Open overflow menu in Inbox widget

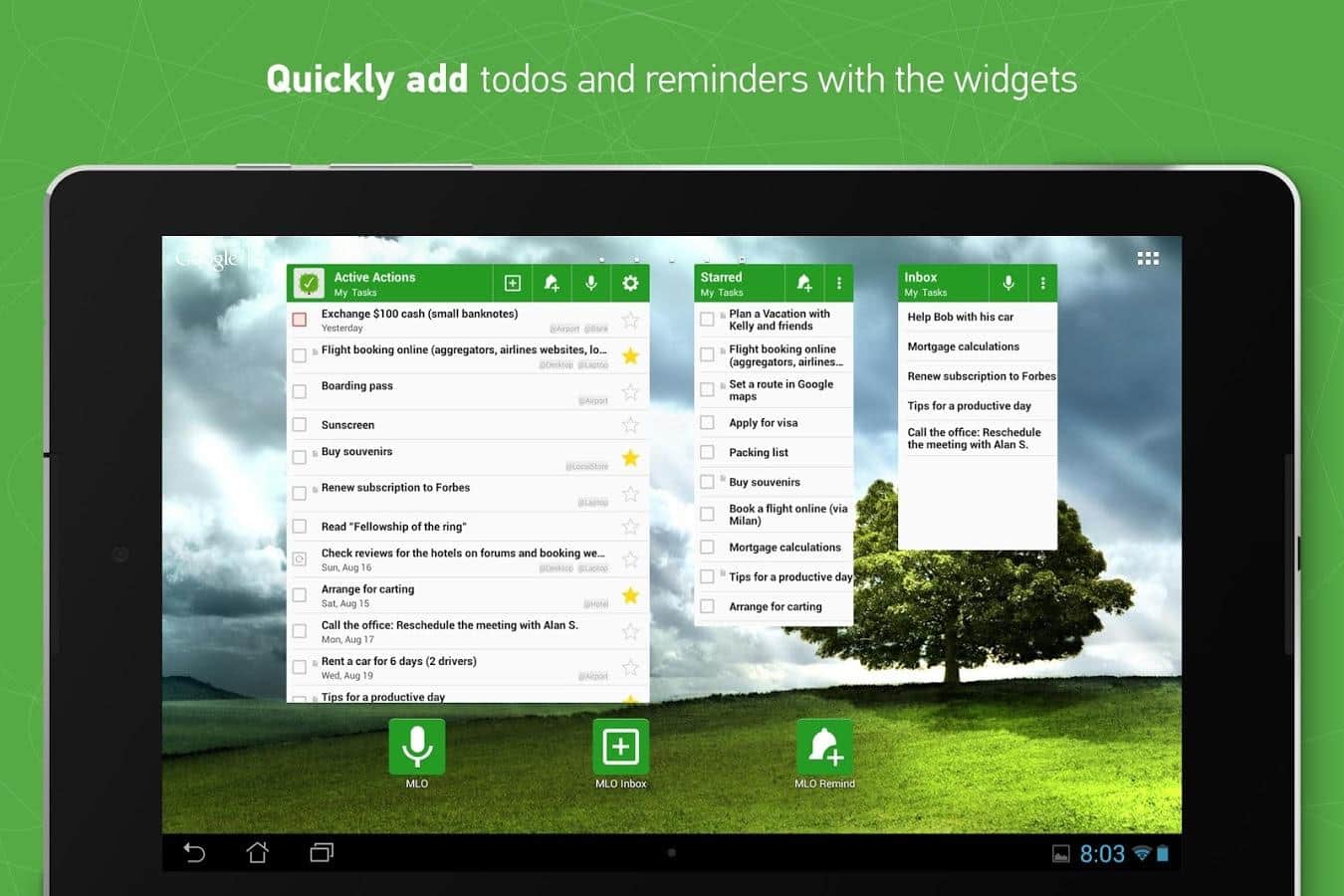(1043, 284)
